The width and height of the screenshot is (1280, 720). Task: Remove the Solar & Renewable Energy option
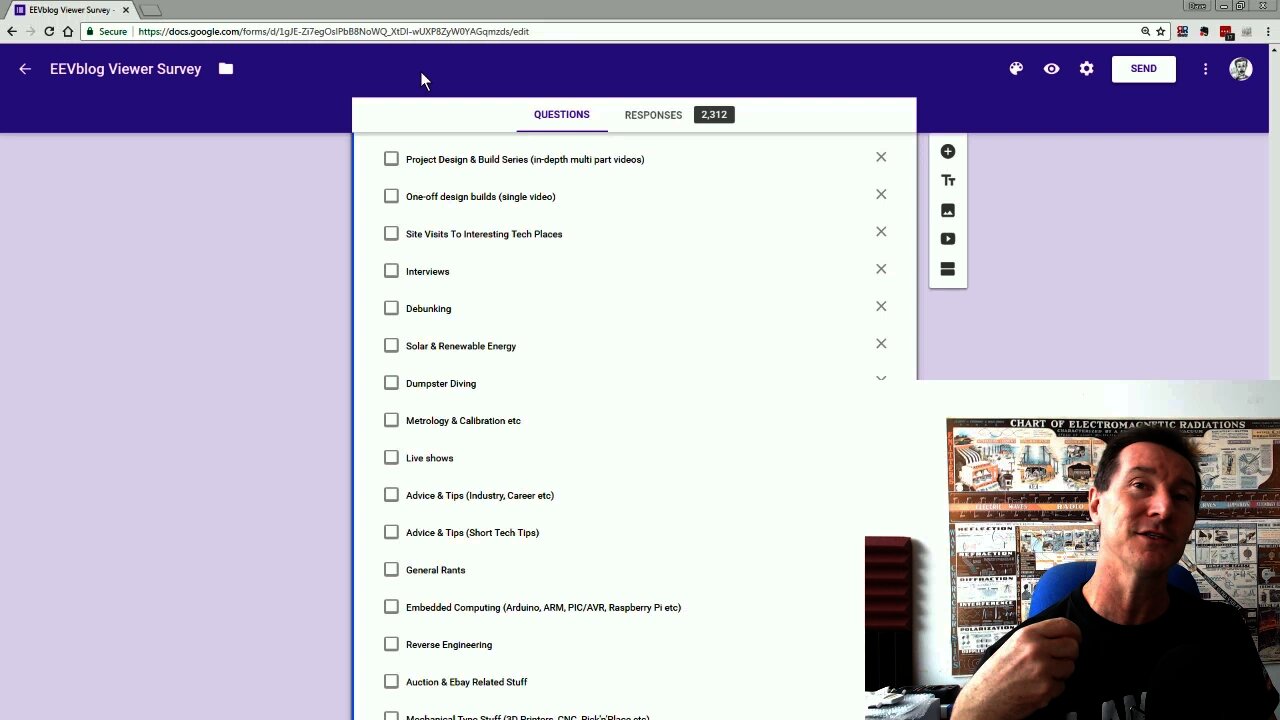pos(881,344)
